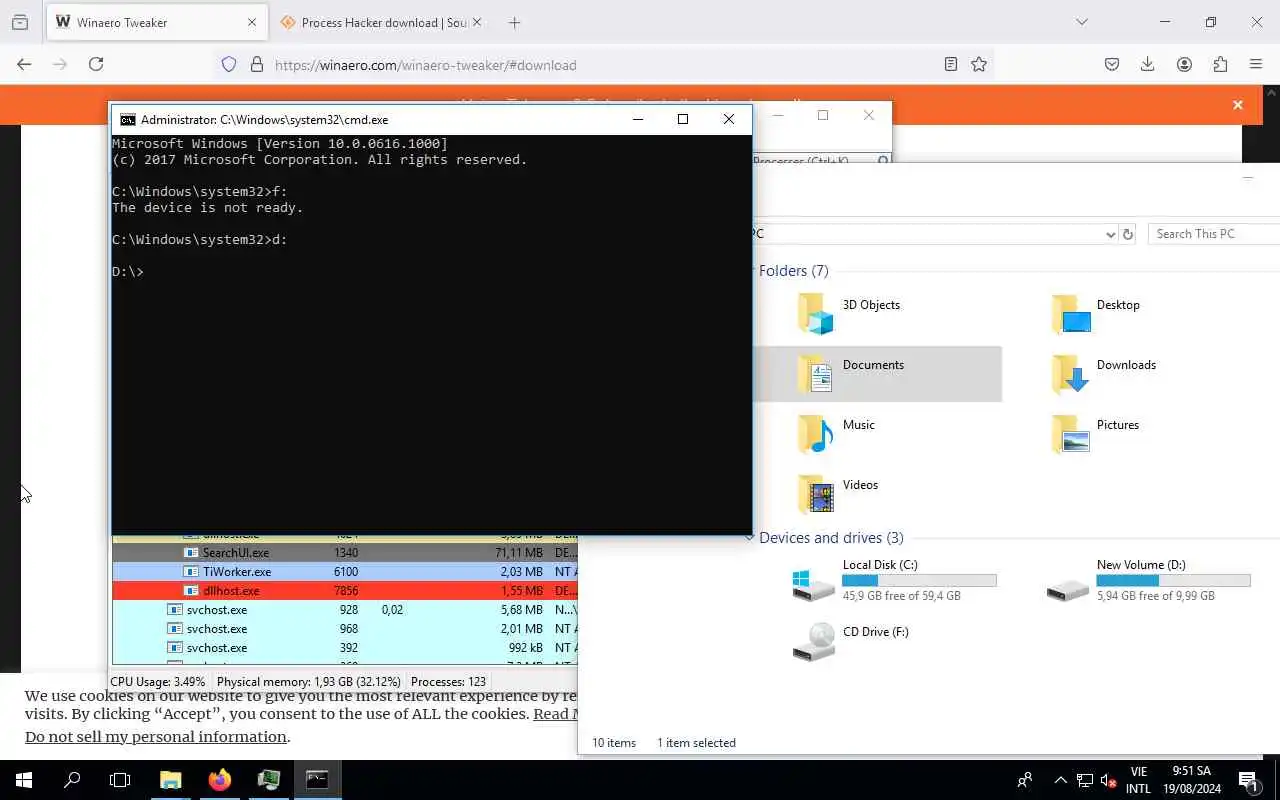Viewport: 1280px width, 800px height.
Task: Open Firefox from taskbar
Action: [x=220, y=780]
